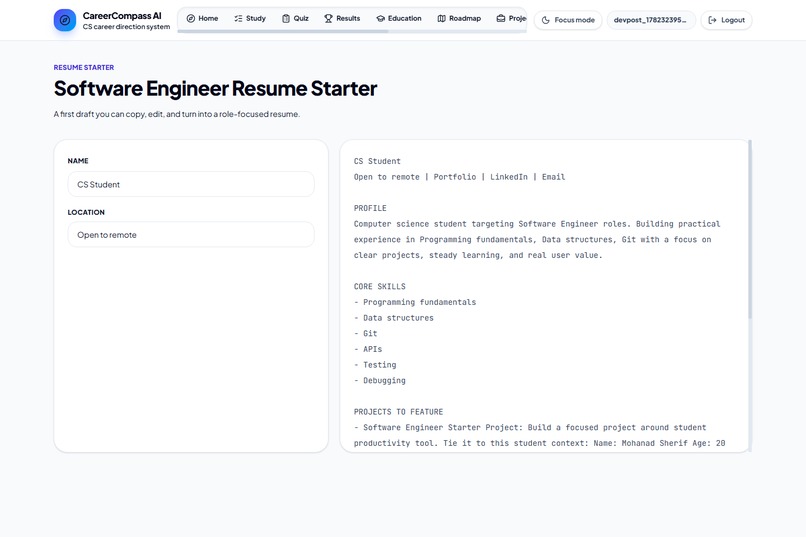This screenshot has height=537, width=806.
Task: Open the Results tab
Action: point(342,18)
